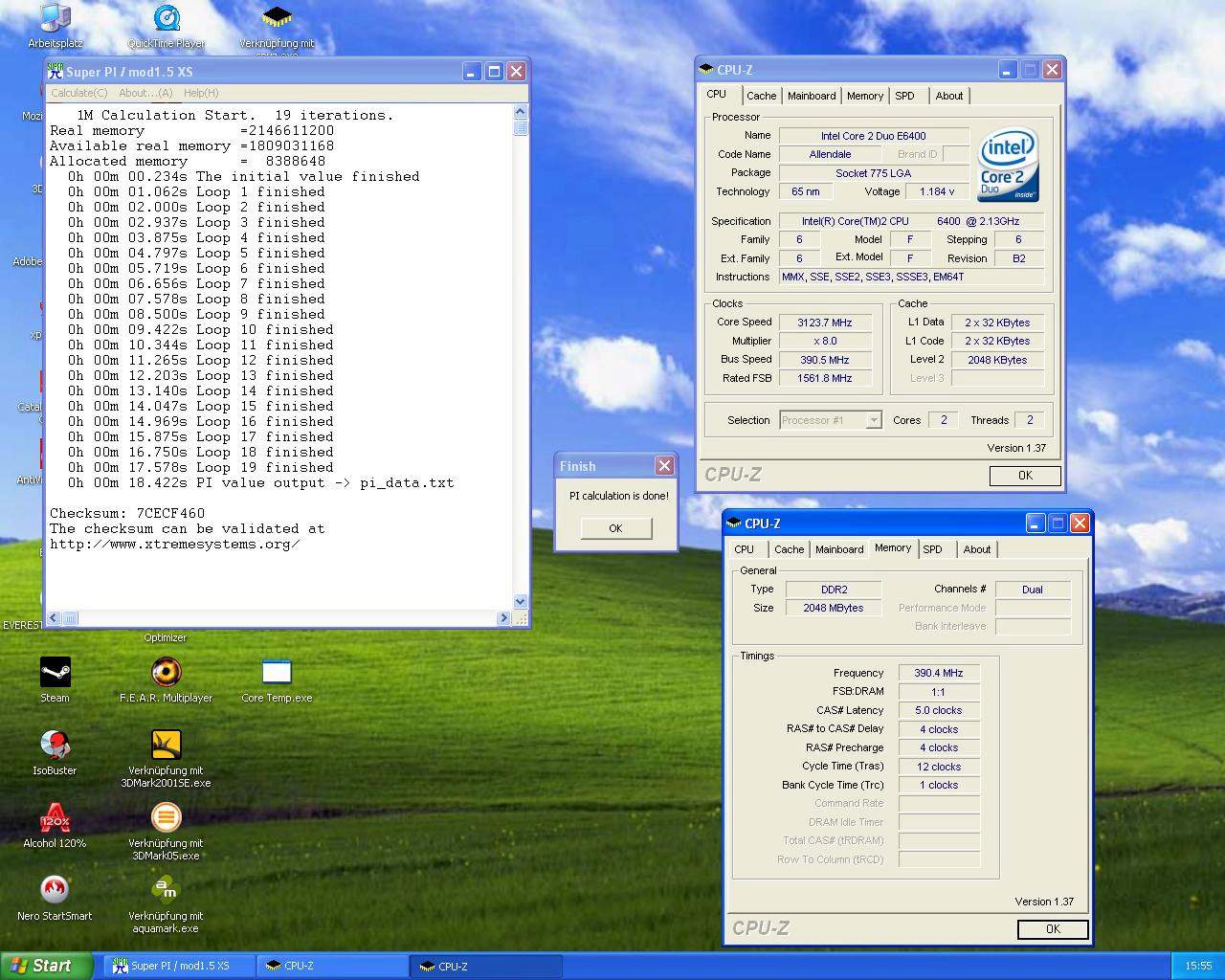
Task: Click the Level 2 cache value 2048 KBytes
Action: point(997,360)
